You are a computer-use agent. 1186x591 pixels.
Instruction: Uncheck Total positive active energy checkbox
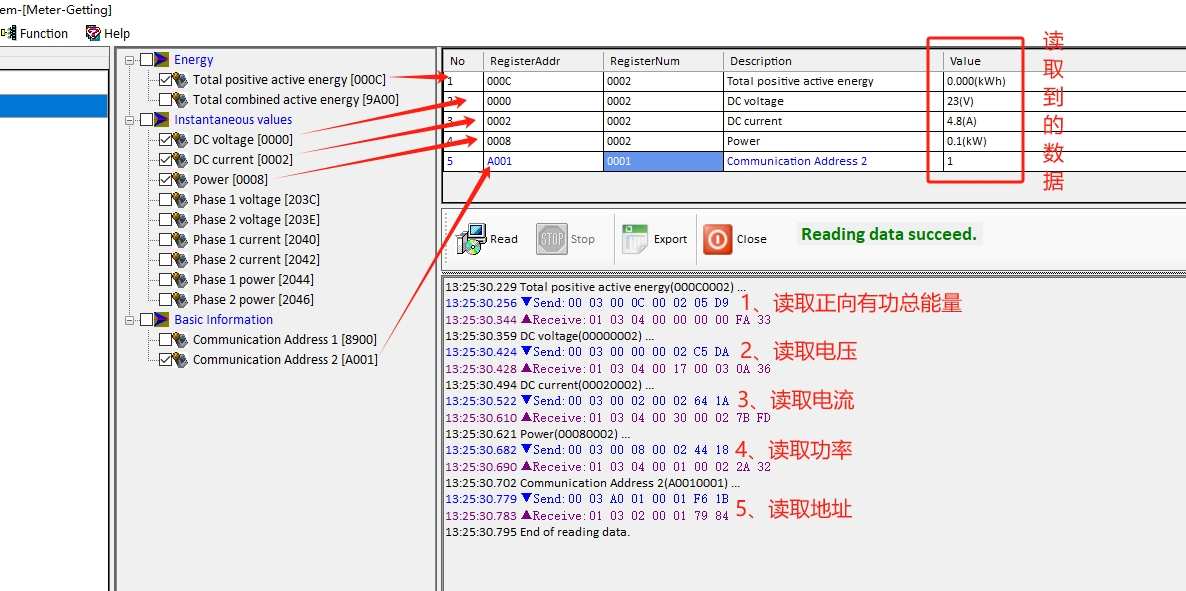166,80
